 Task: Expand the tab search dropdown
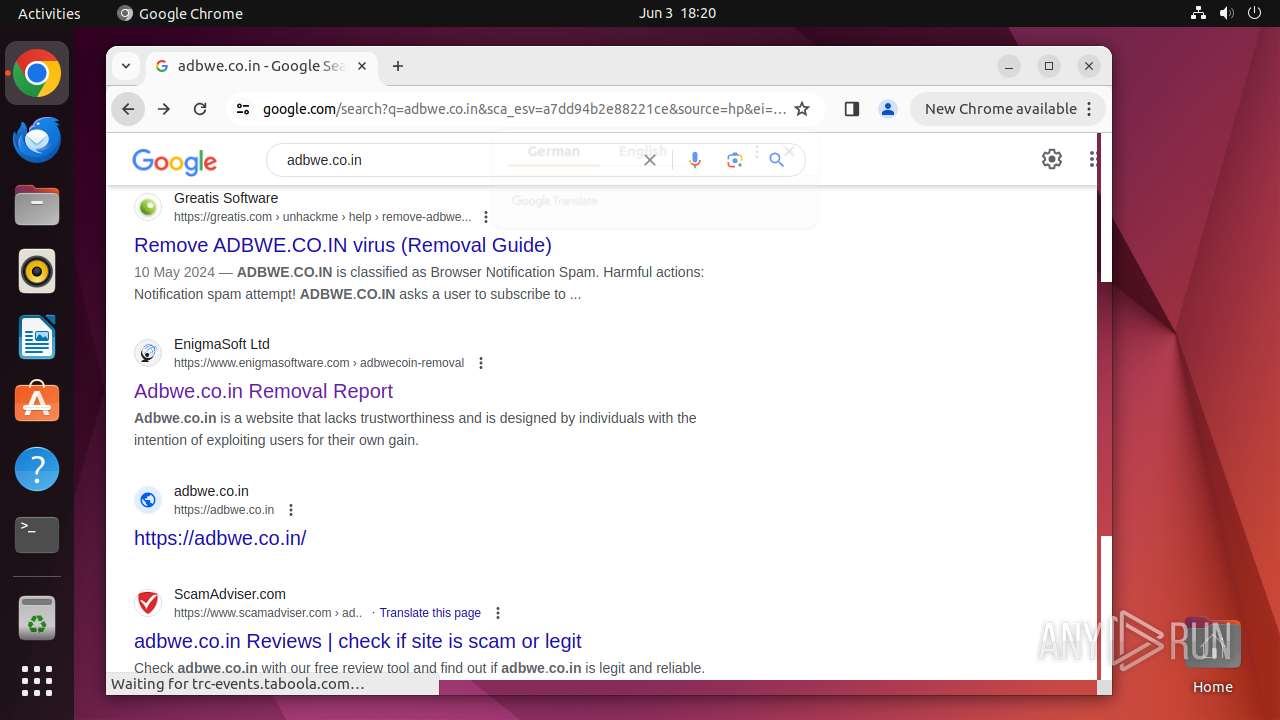point(126,66)
